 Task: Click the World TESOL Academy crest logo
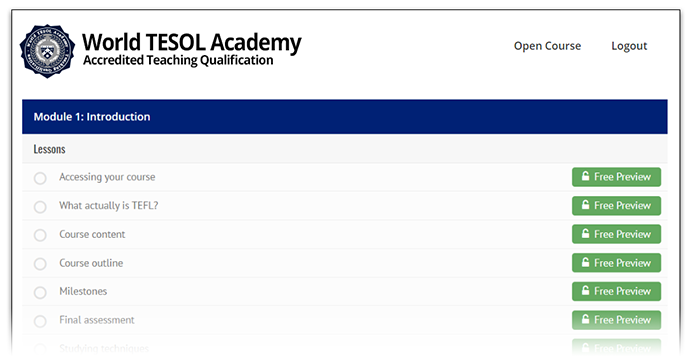pos(47,51)
